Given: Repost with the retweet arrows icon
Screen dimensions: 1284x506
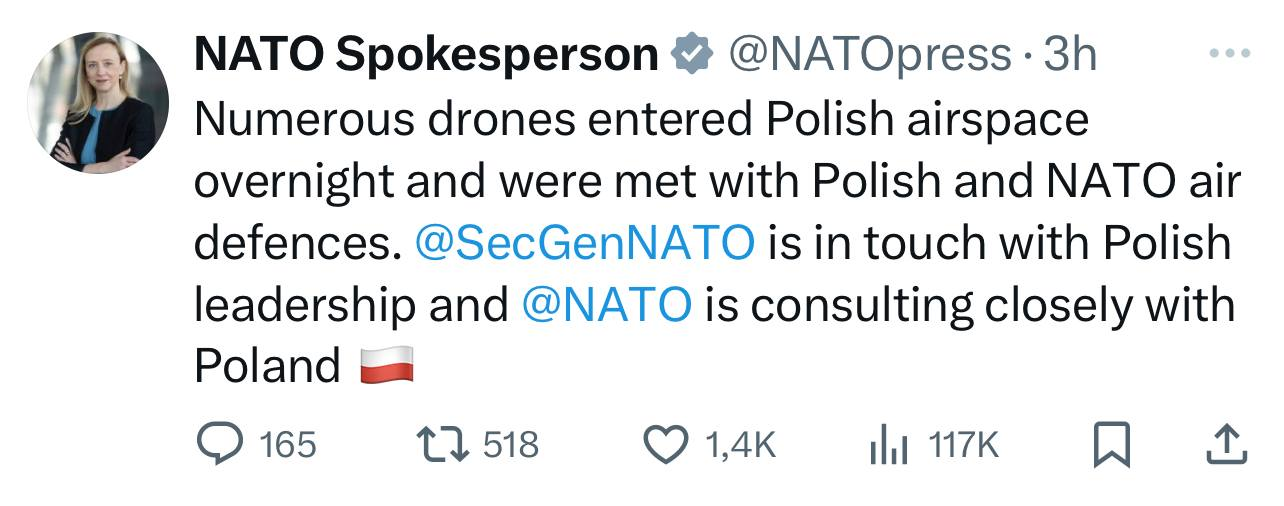Looking at the screenshot, I should tap(441, 445).
